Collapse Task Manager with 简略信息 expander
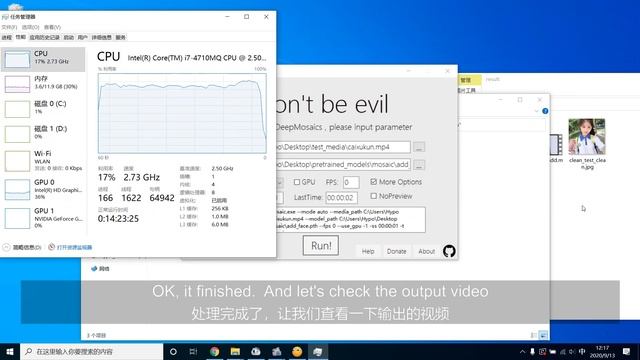Image resolution: width=640 pixels, height=360 pixels. (x=22, y=247)
